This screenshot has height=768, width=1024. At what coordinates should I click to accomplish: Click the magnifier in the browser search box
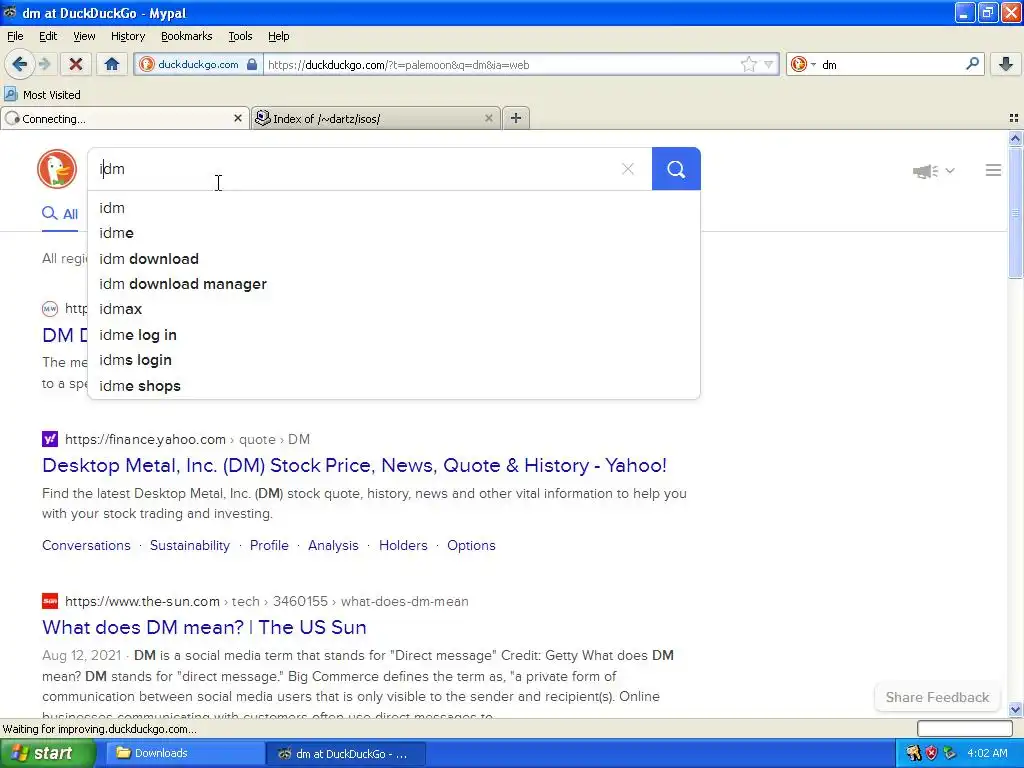(x=972, y=64)
